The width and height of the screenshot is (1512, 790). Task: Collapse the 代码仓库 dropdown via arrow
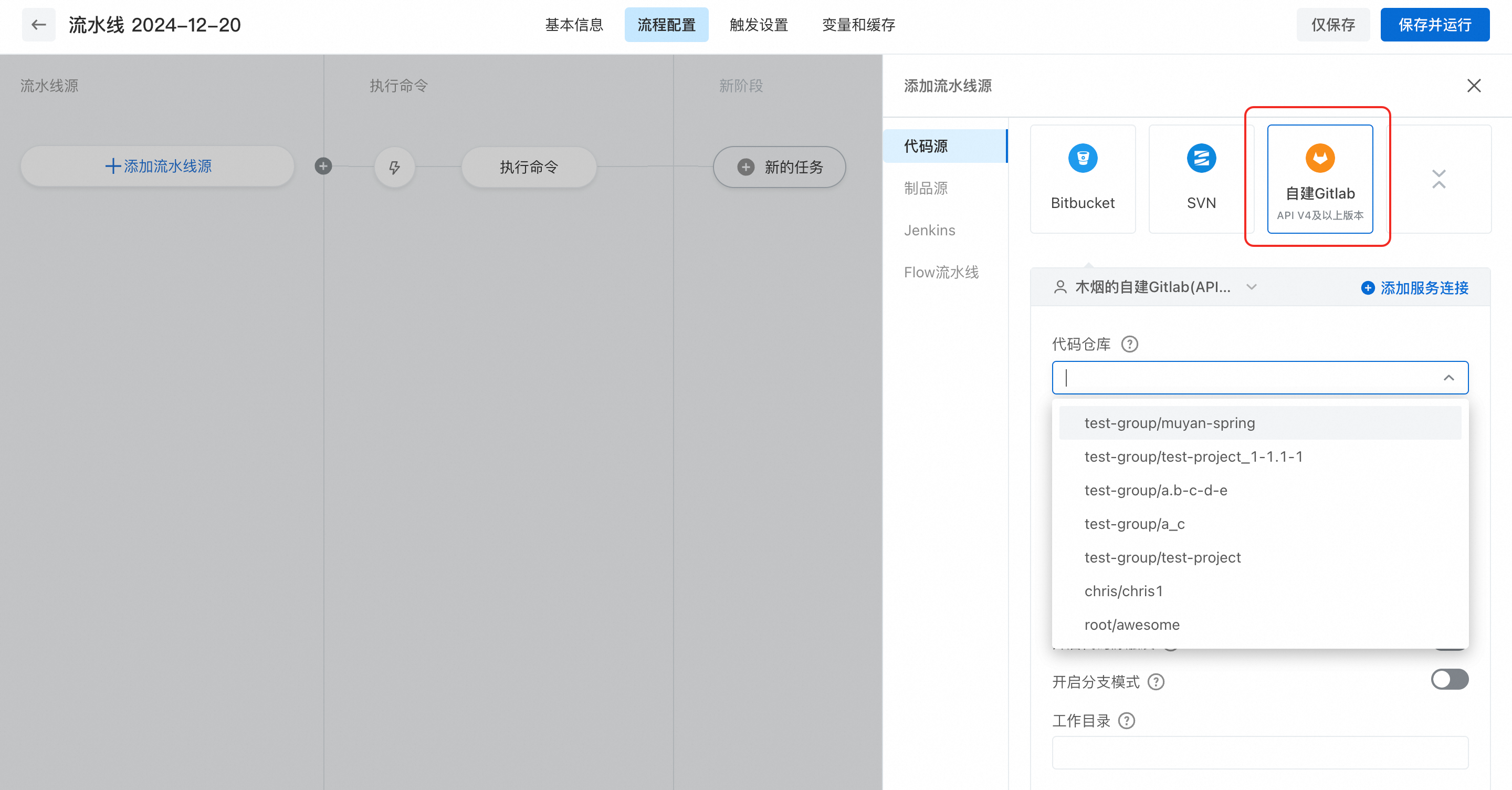1448,378
